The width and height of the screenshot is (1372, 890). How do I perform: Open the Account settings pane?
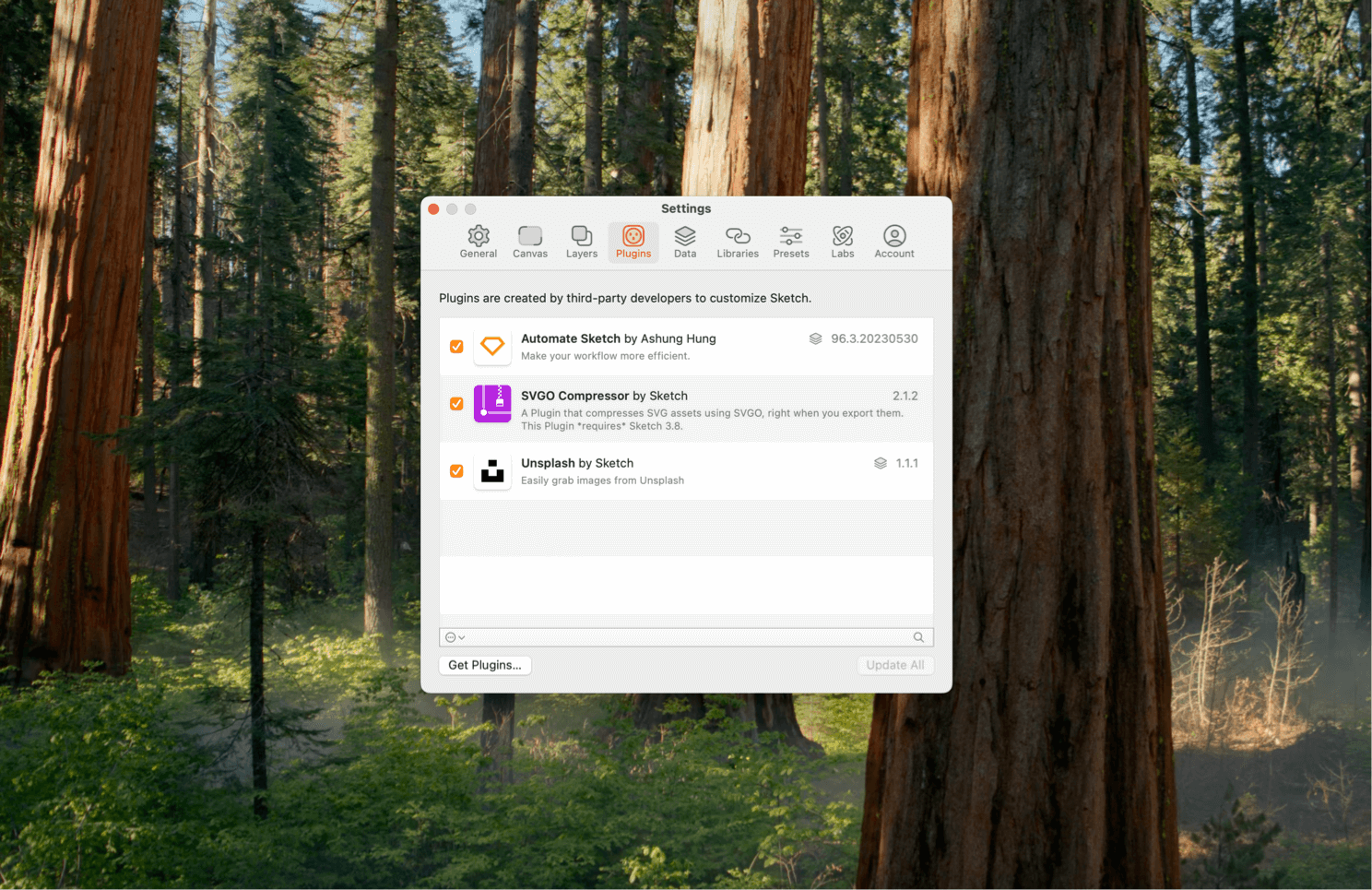coord(893,241)
